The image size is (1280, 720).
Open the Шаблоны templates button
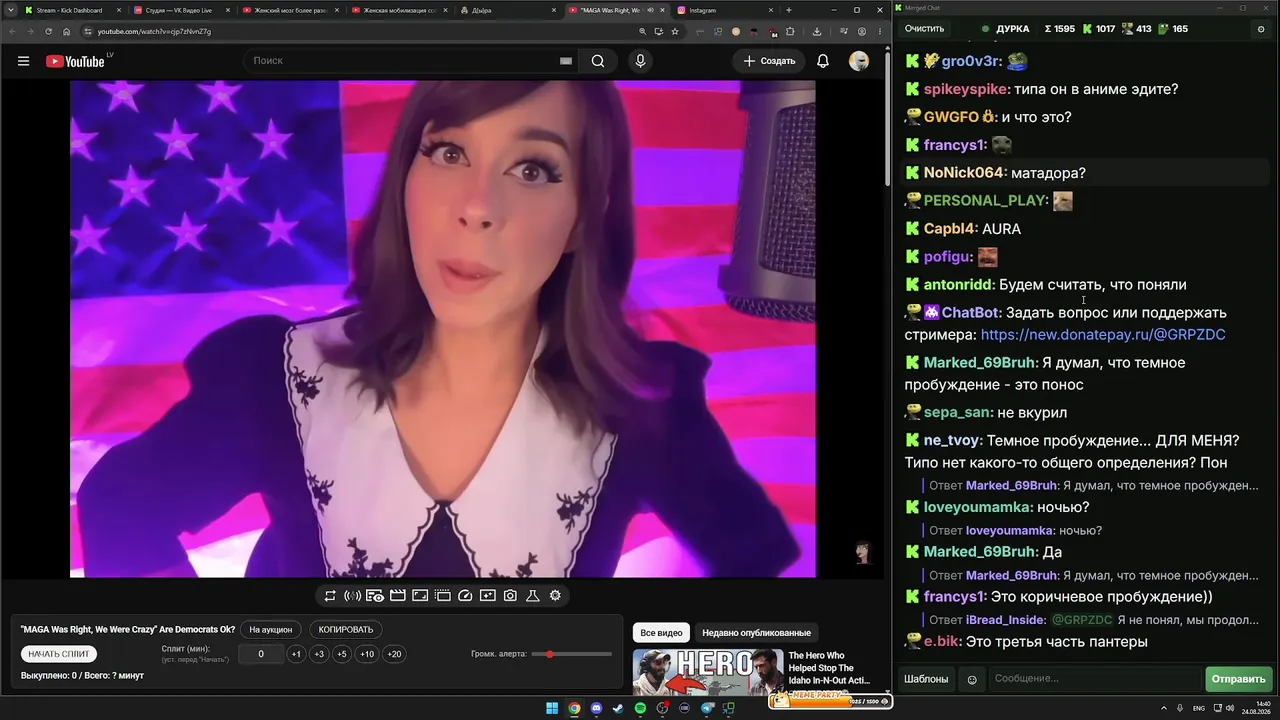point(926,679)
